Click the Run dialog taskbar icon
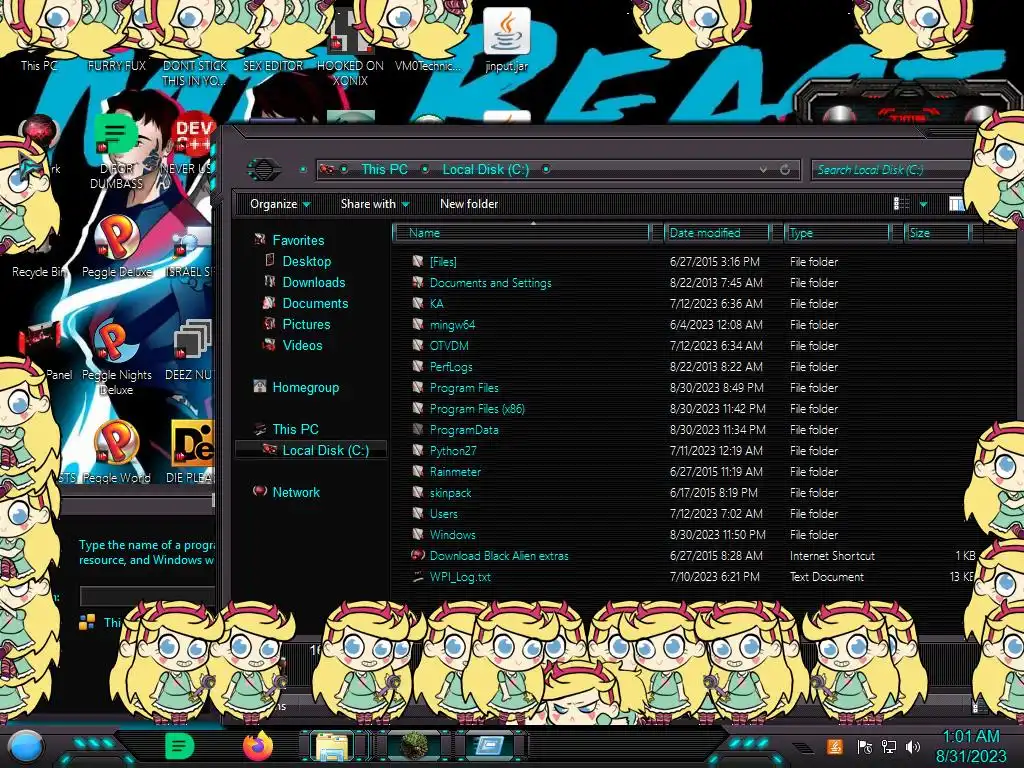This screenshot has height=768, width=1024. [x=490, y=746]
